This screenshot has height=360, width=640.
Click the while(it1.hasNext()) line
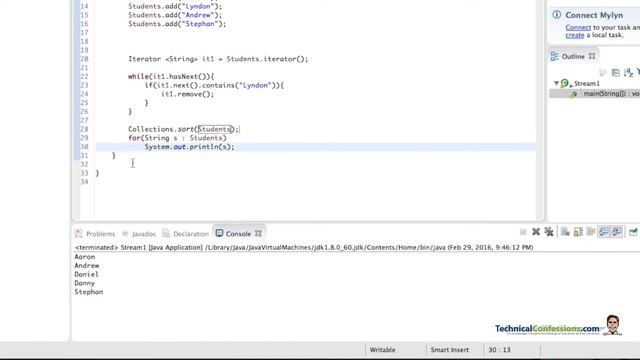[x=171, y=76]
